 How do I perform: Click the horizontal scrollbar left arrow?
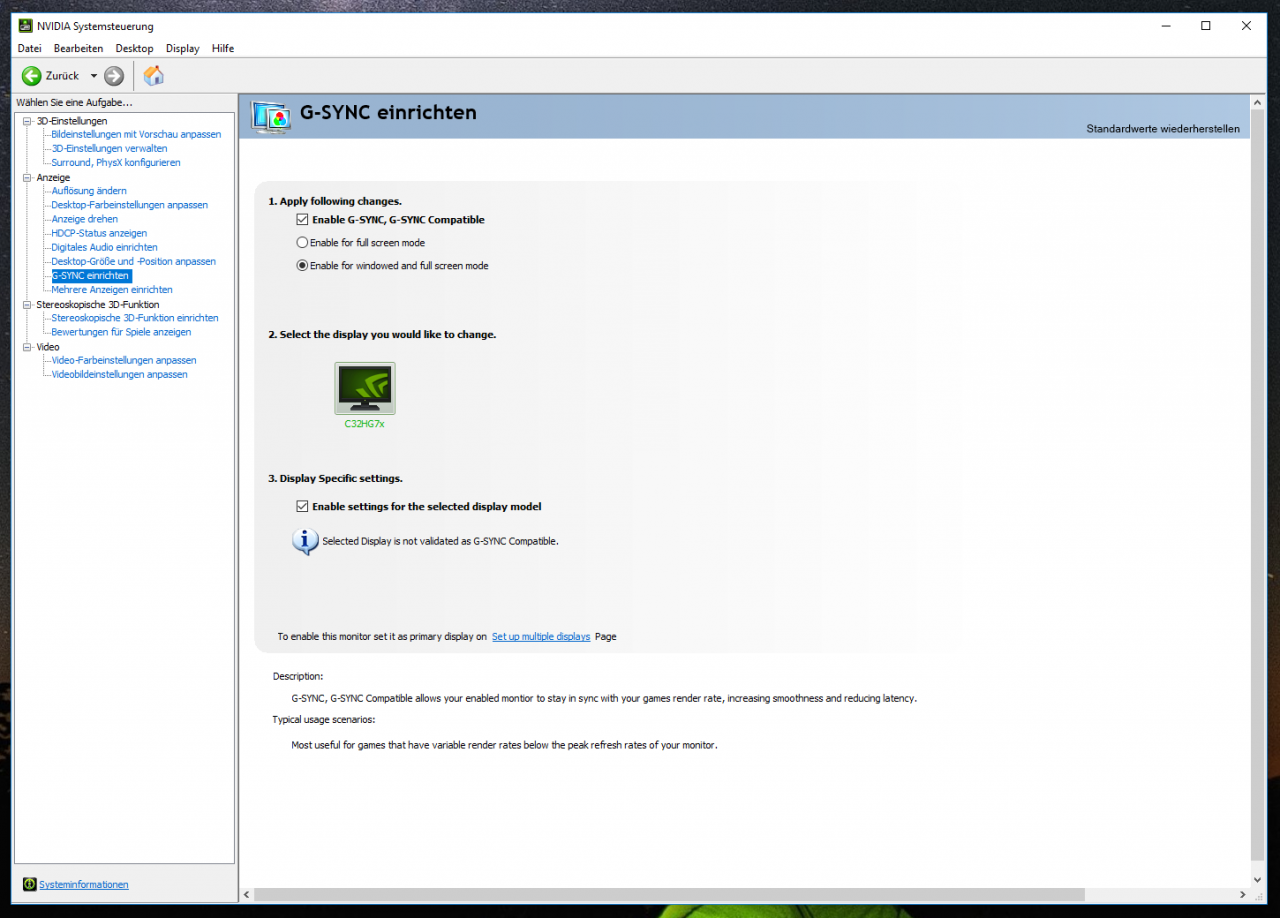tap(247, 894)
